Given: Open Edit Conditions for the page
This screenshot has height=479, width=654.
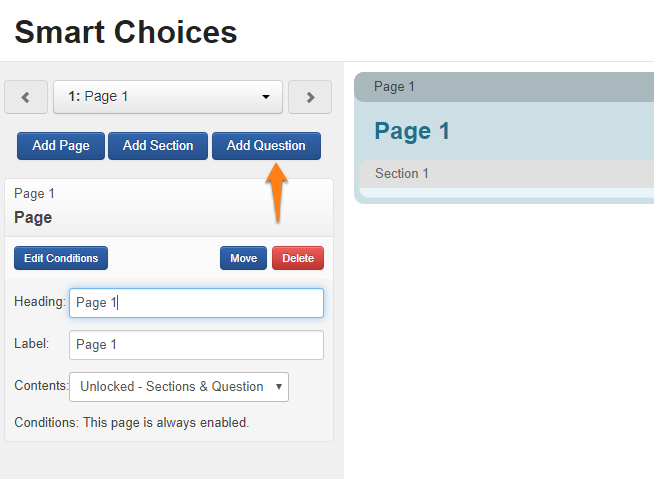Looking at the screenshot, I should point(61,258).
